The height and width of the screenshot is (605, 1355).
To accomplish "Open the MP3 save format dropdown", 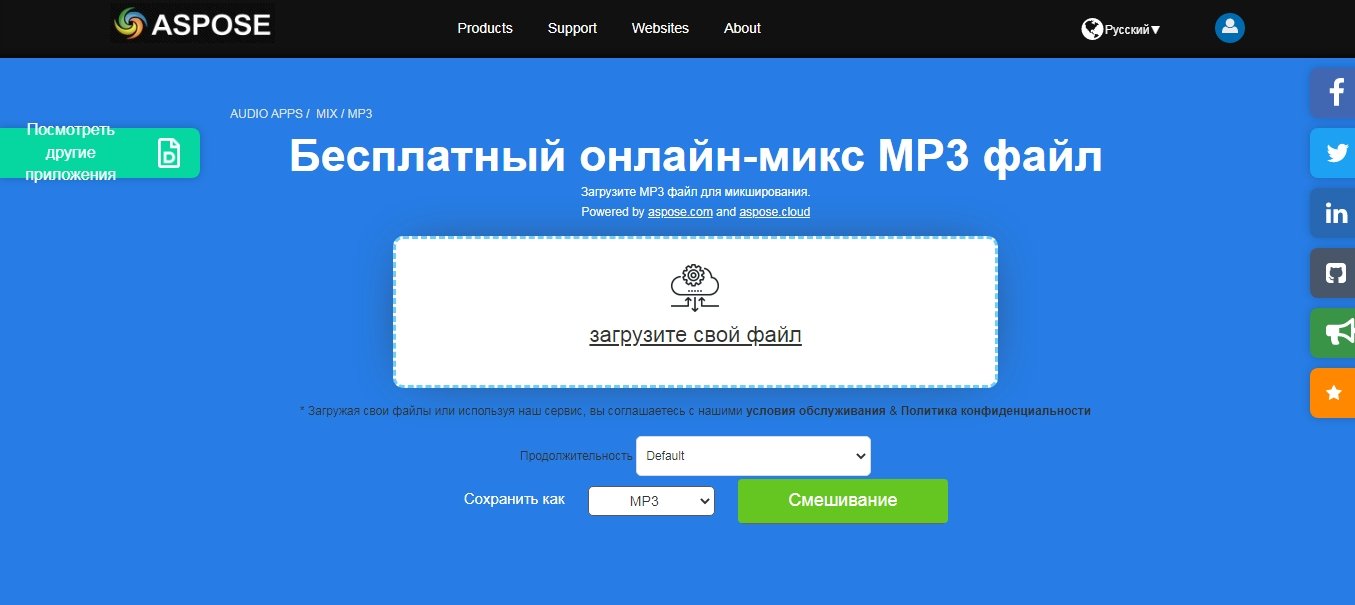I will click(x=651, y=501).
